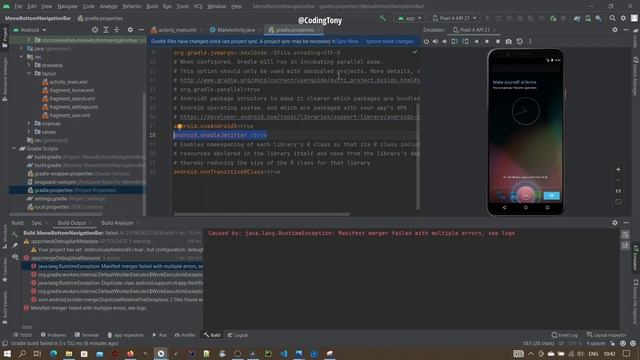The image size is (640, 360).
Task: Click Expand All icon in Project panel
Action: pyautogui.click(x=106, y=30)
